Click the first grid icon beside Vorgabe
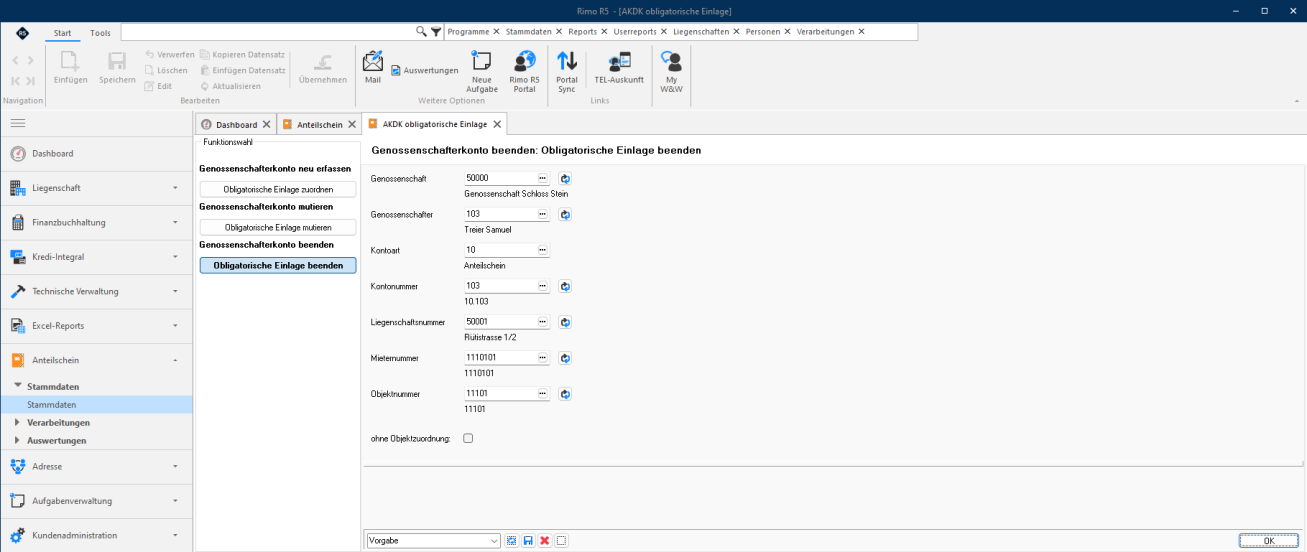 [x=511, y=541]
